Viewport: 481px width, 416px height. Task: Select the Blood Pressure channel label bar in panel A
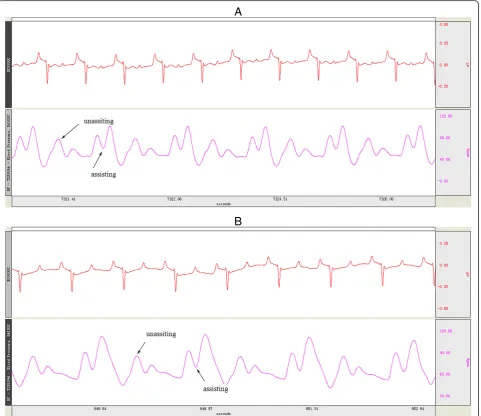[8, 152]
